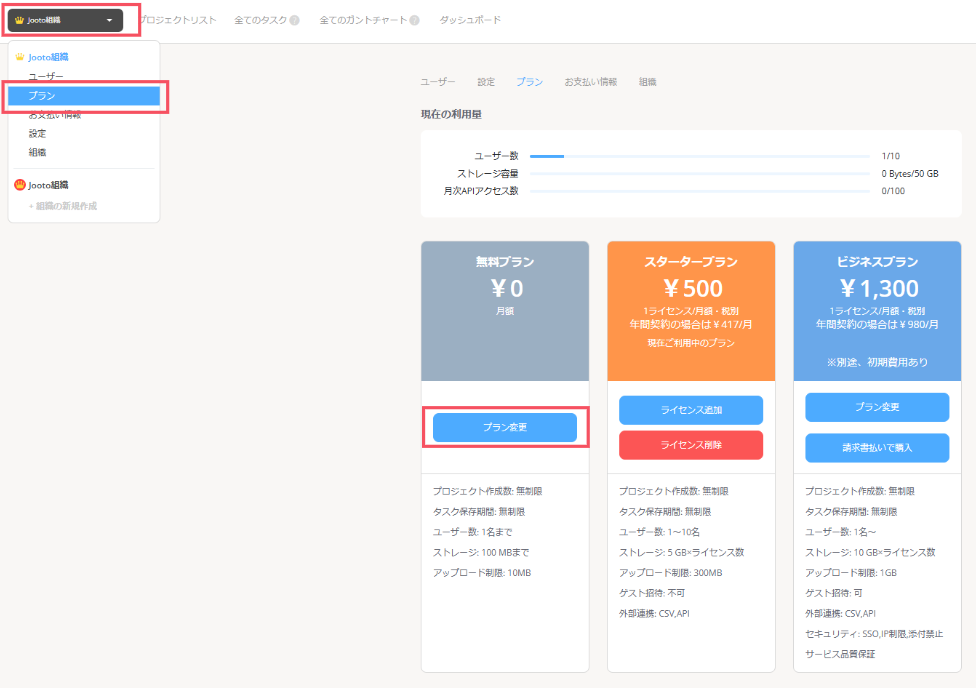
Task: Click the ユーザー数 usage progress bar
Action: point(700,156)
